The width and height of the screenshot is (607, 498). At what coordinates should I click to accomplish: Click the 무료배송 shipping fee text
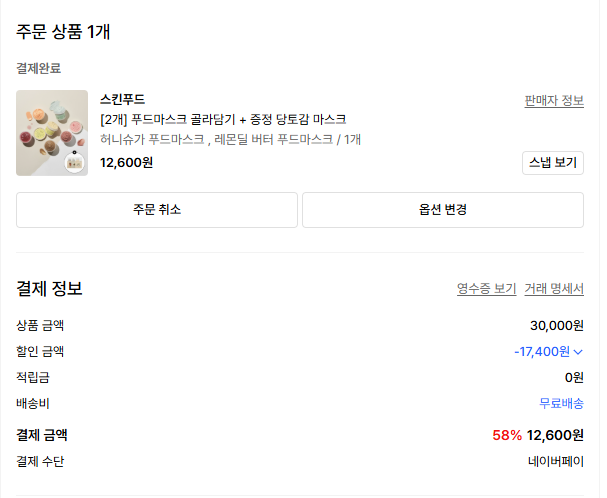(561, 404)
